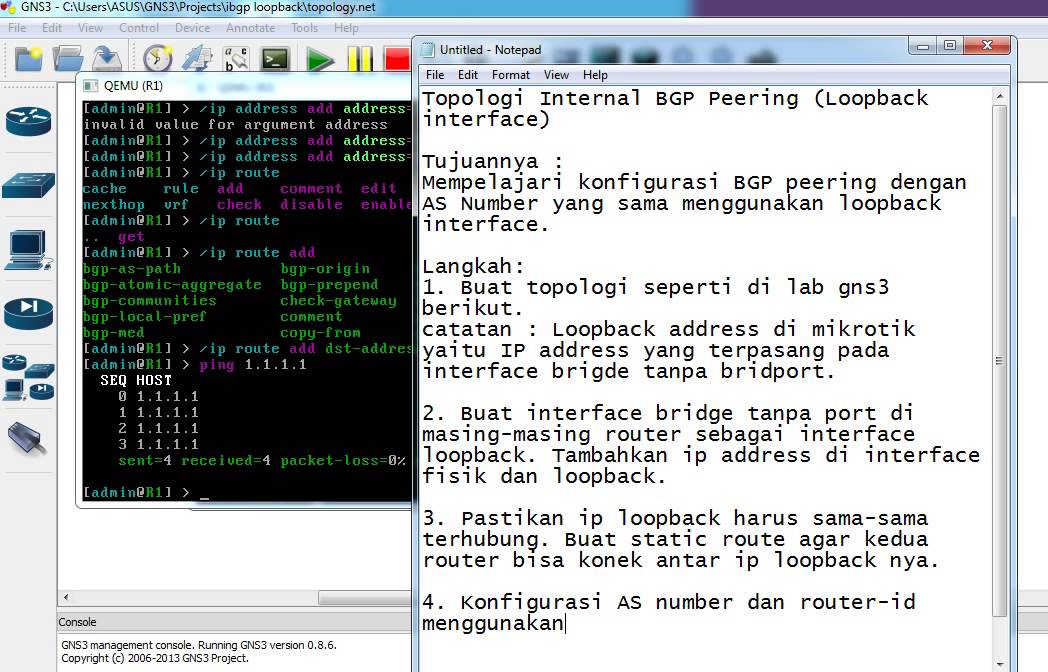Open console to all devices icon
The width and height of the screenshot is (1048, 672).
(x=275, y=59)
